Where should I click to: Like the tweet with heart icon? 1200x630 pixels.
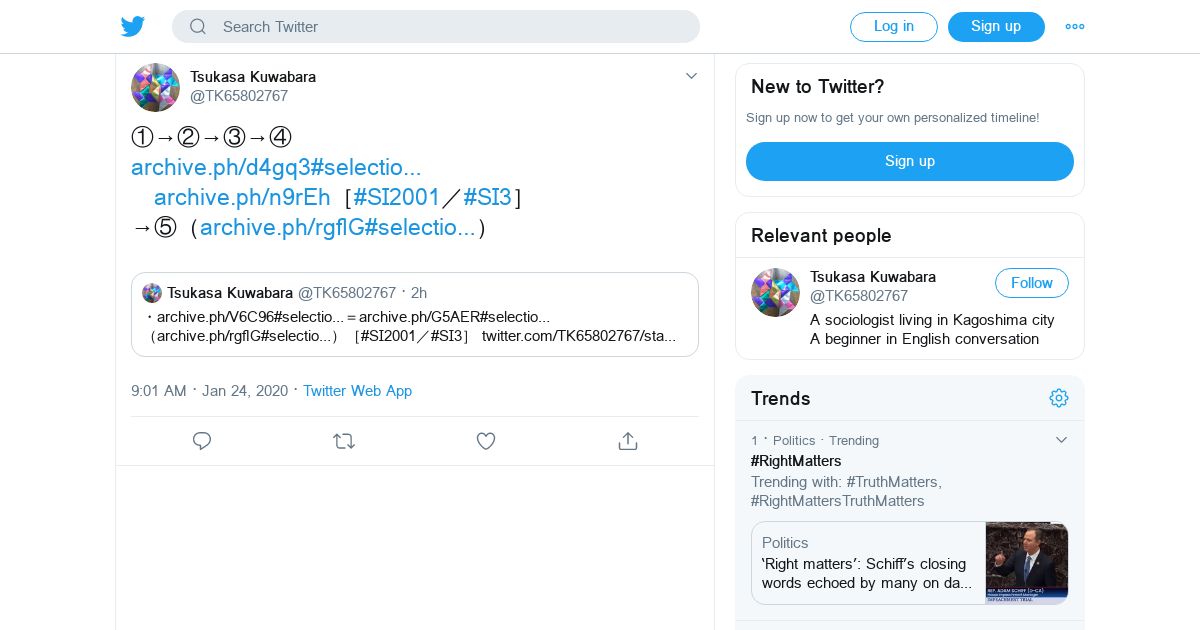tap(486, 441)
